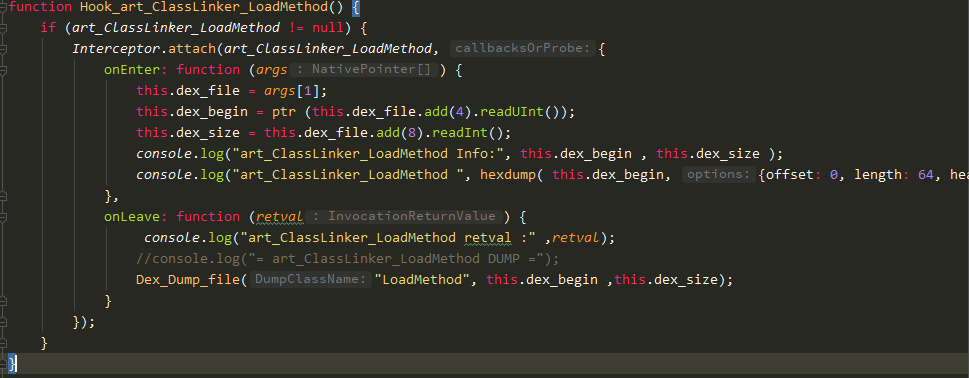Click the length value 64
This screenshot has height=378, width=969.
tap(925, 175)
